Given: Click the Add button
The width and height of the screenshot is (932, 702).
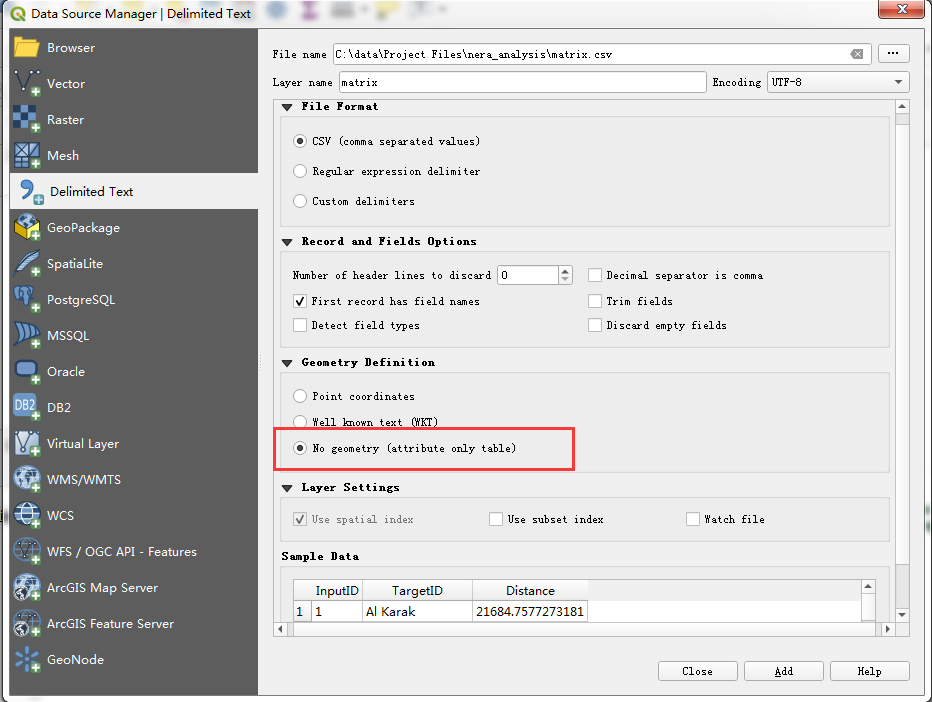Looking at the screenshot, I should point(783,671).
